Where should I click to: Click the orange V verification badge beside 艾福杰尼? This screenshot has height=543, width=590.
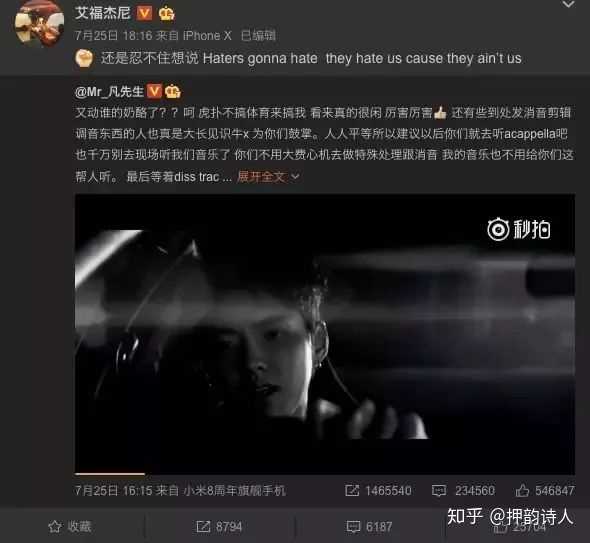tap(144, 13)
